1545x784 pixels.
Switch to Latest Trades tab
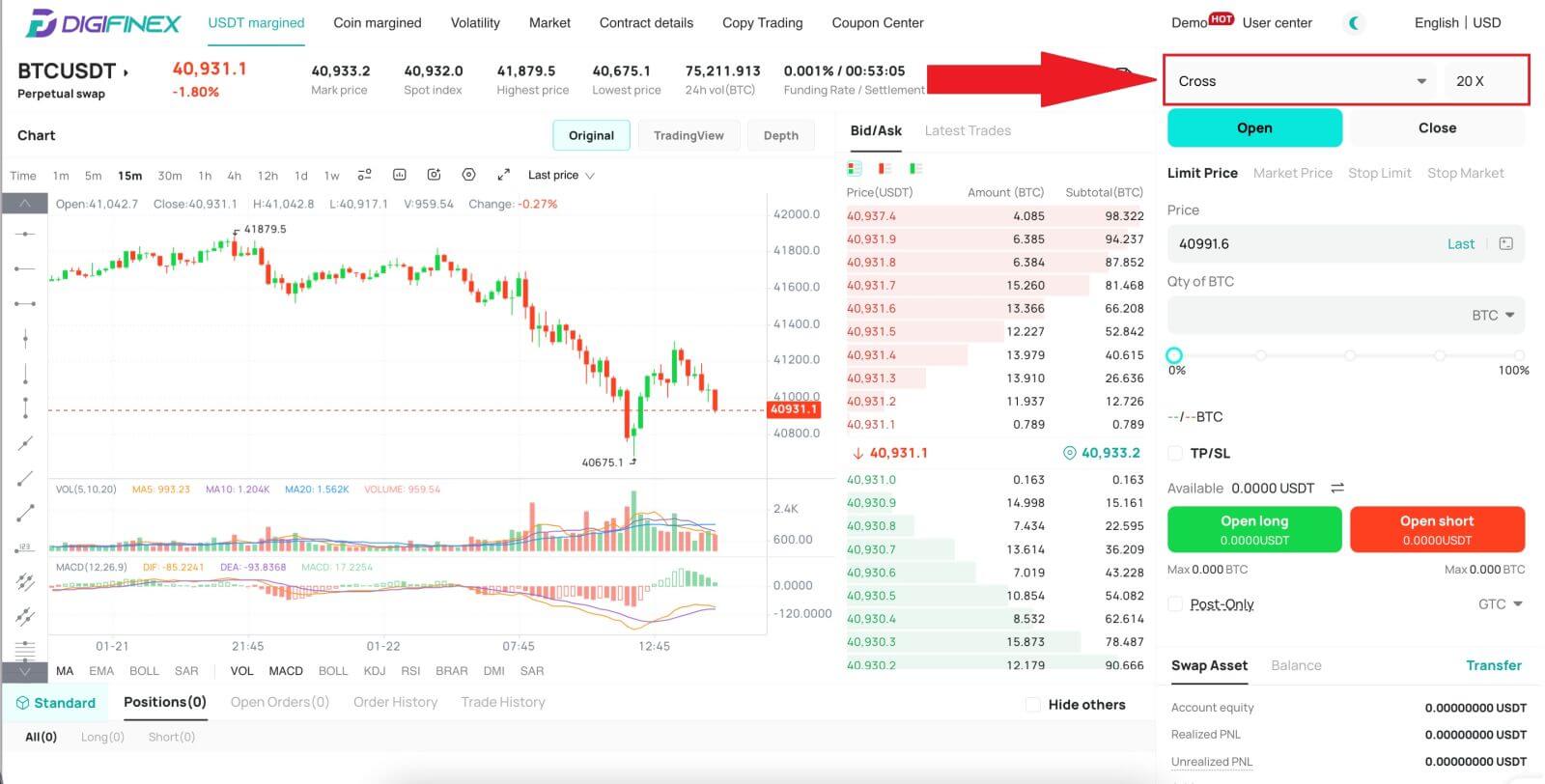tap(968, 131)
